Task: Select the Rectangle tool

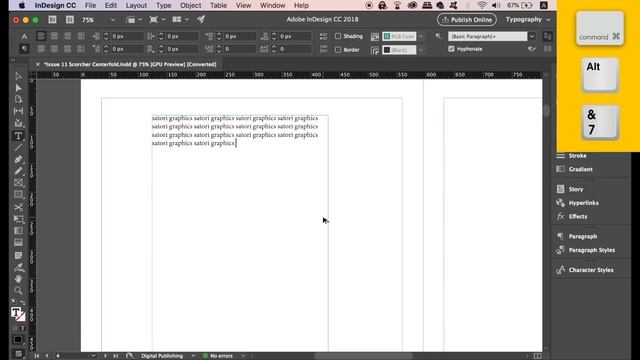Action: tap(18, 195)
